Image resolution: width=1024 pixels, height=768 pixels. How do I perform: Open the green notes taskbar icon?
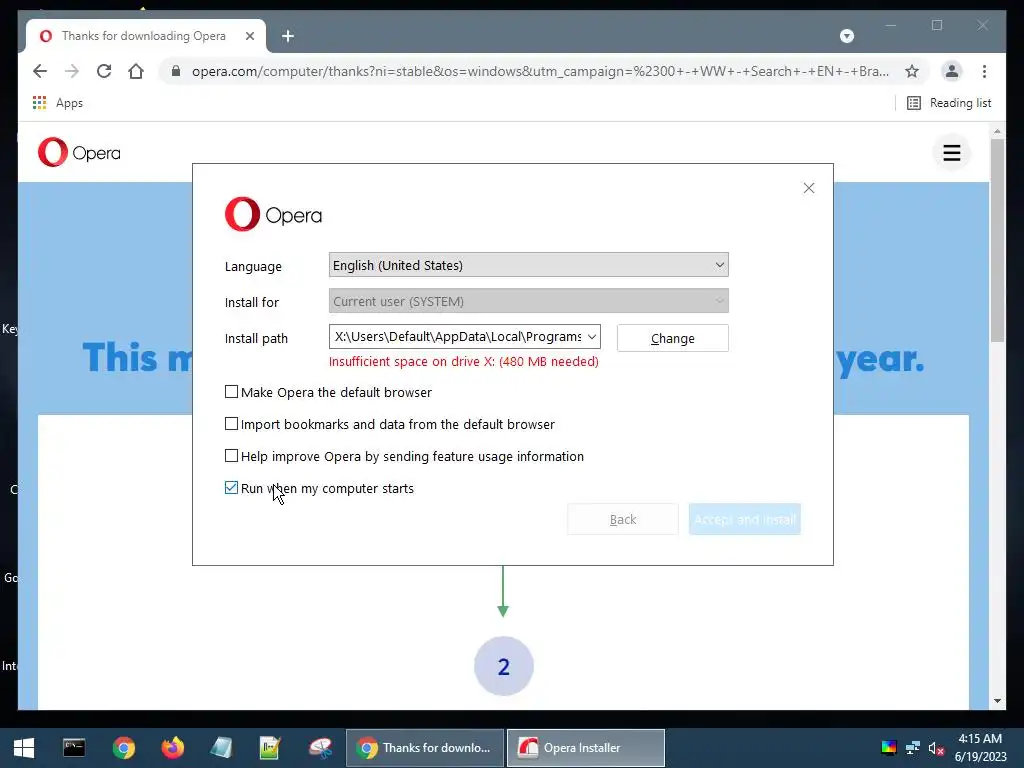[270, 748]
